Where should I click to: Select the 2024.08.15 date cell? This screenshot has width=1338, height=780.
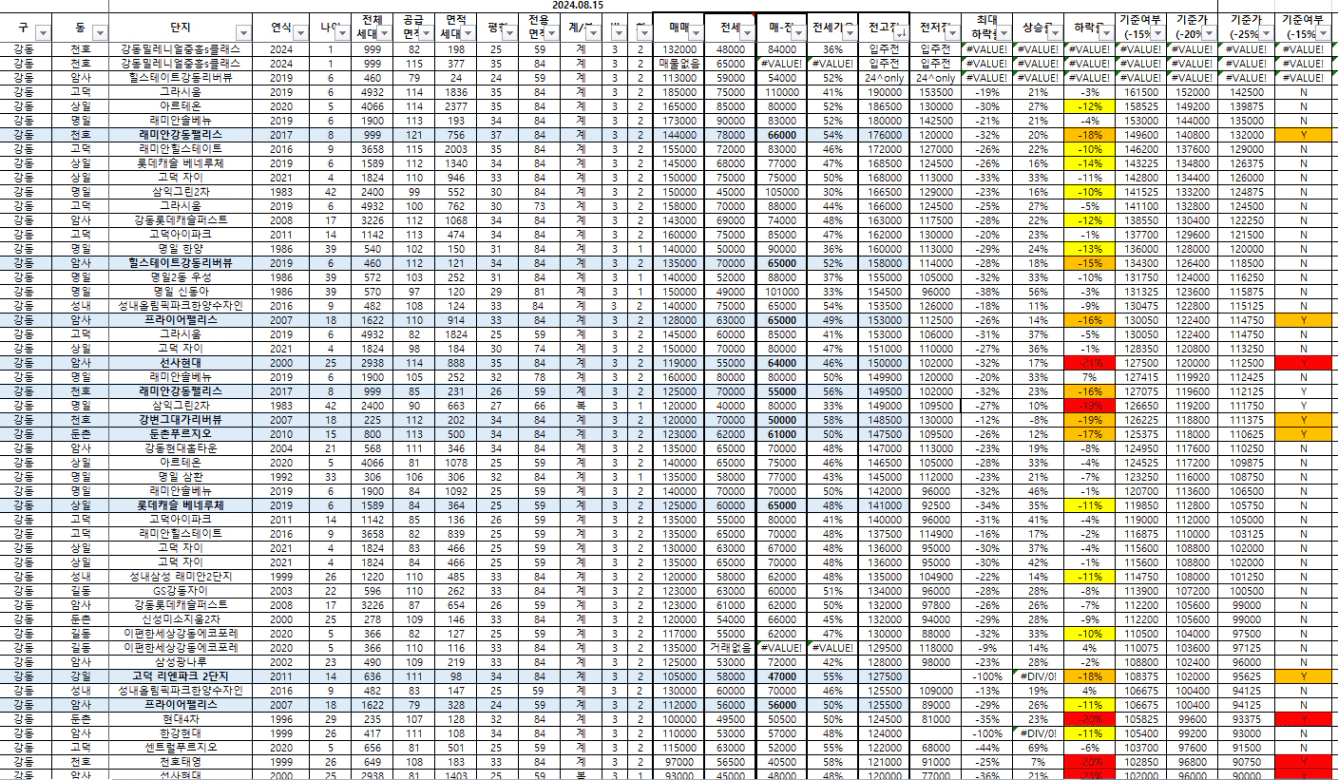[x=576, y=6]
